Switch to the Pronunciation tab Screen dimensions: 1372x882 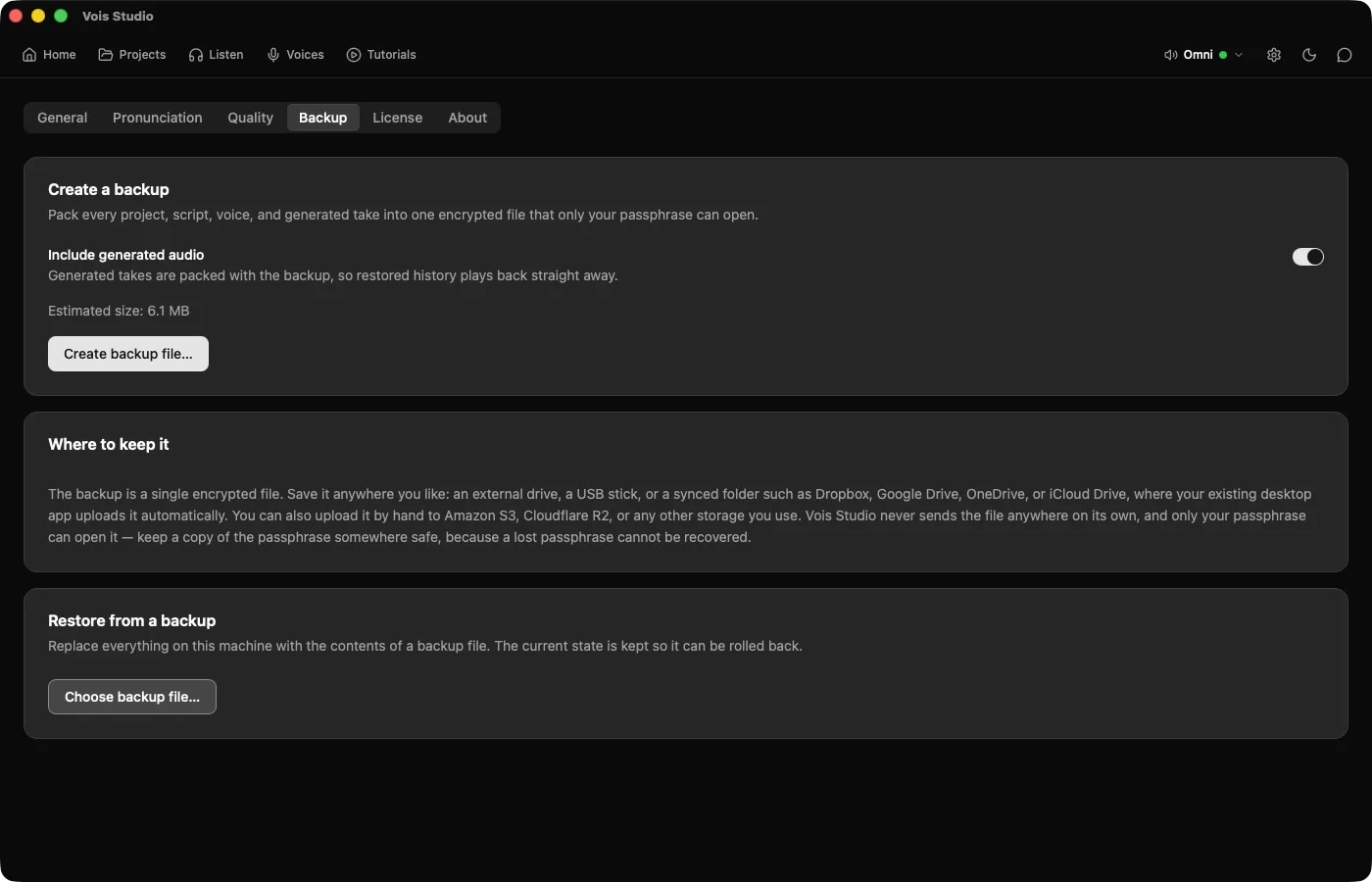tap(158, 118)
